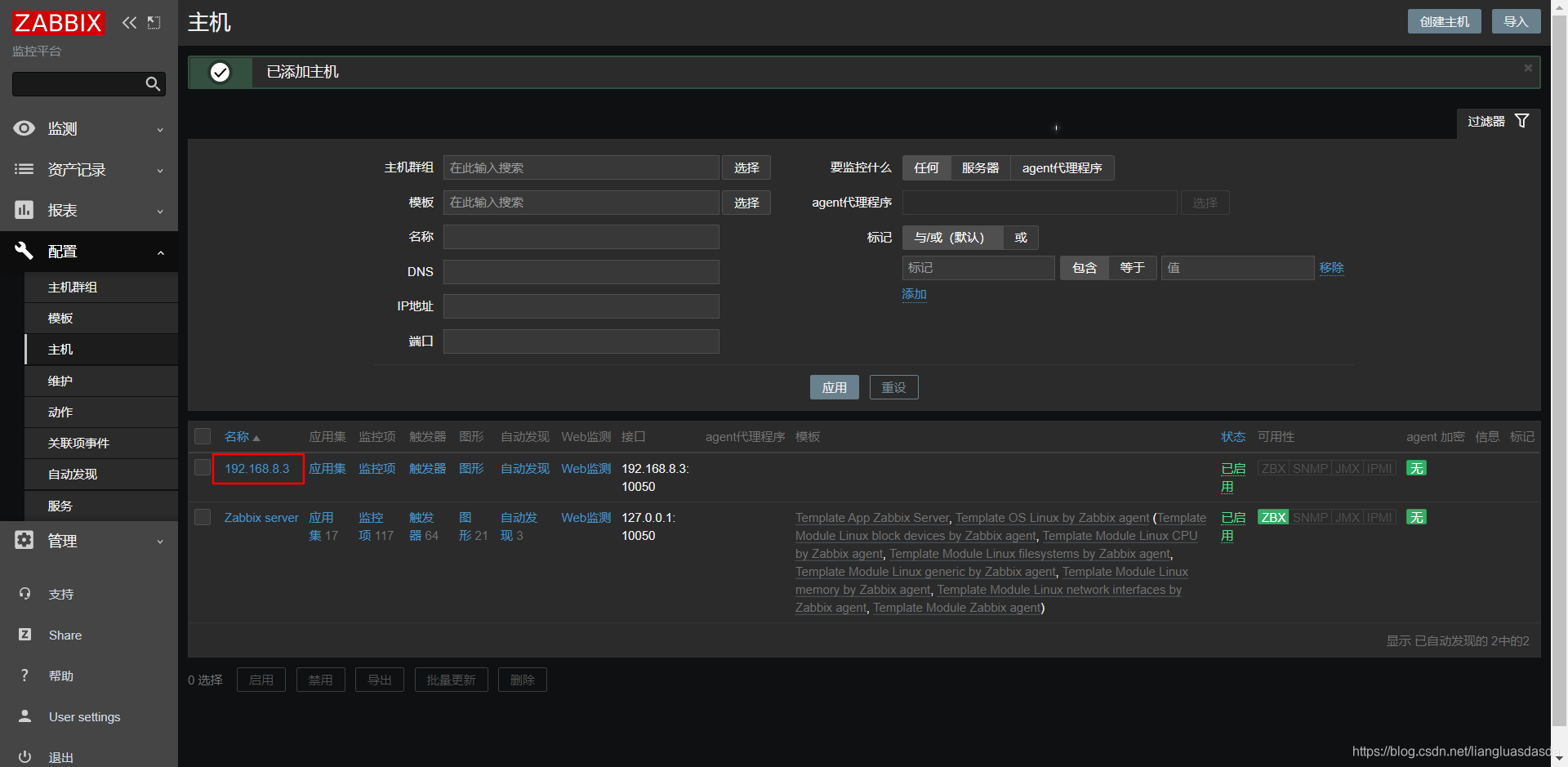1568x767 pixels.
Task: Click green ZBX badge for Zabbix server
Action: 1273,517
